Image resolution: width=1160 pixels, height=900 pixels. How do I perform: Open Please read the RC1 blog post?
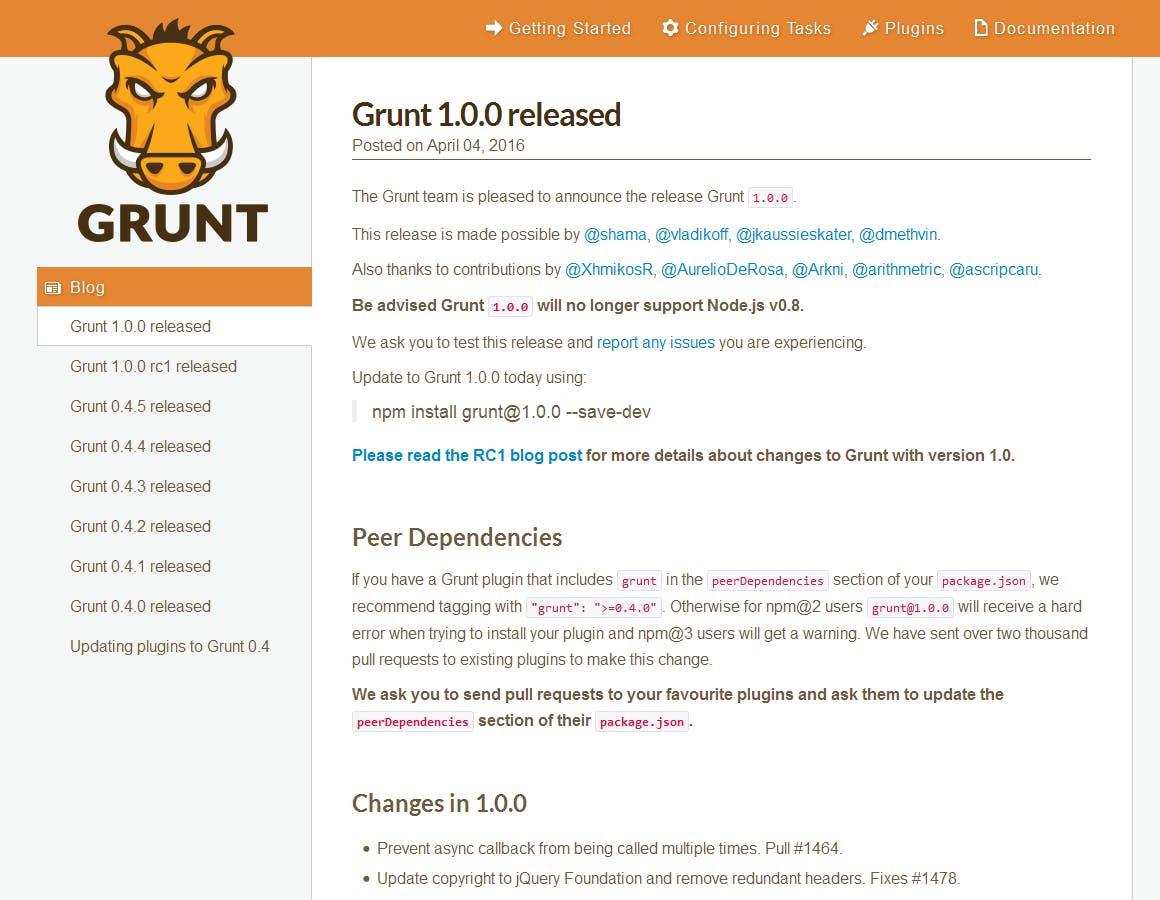[x=466, y=455]
